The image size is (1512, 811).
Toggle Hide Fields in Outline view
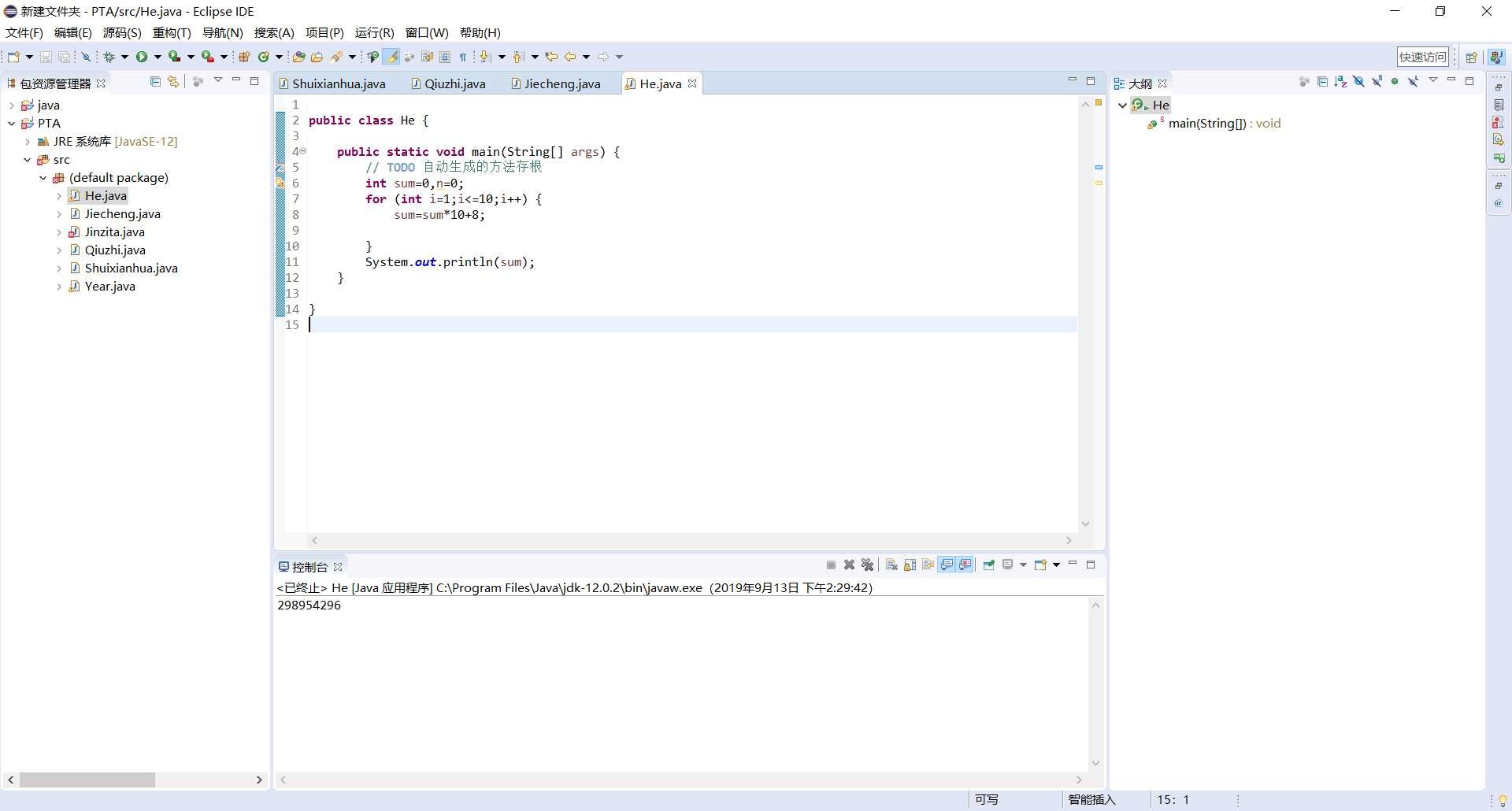point(1358,81)
